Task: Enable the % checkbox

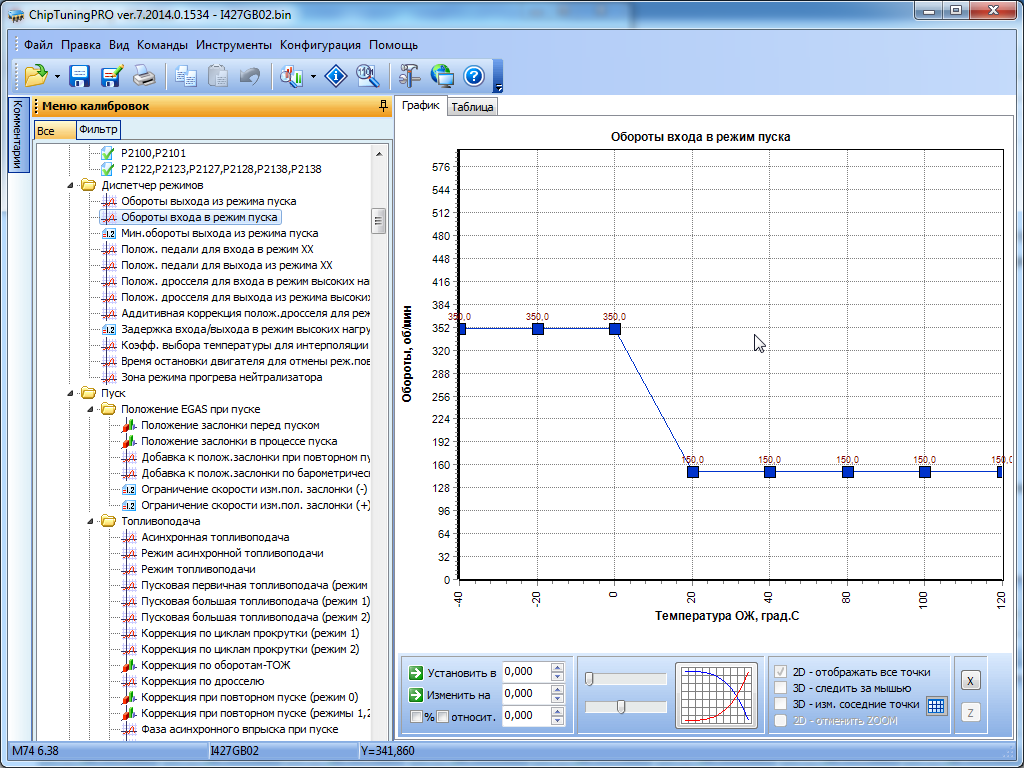Action: [416, 716]
